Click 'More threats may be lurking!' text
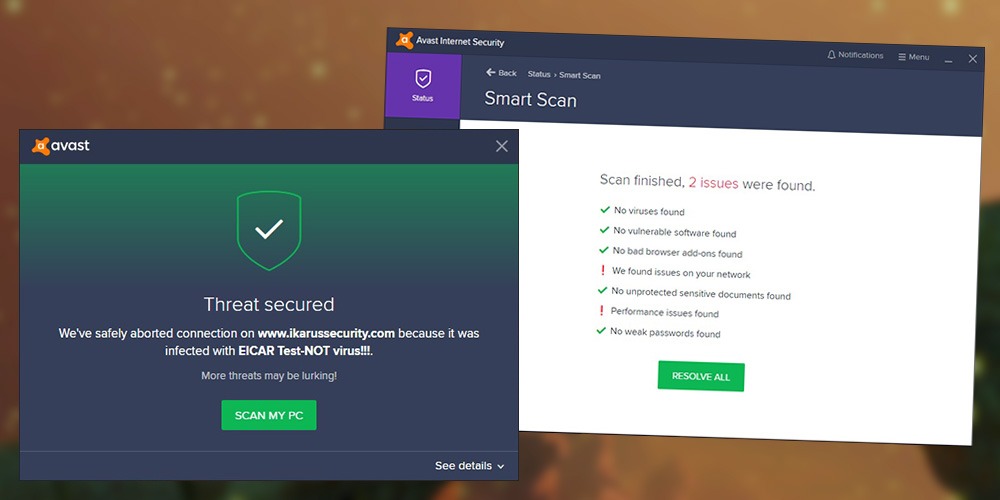This screenshot has width=1000, height=500. [269, 376]
